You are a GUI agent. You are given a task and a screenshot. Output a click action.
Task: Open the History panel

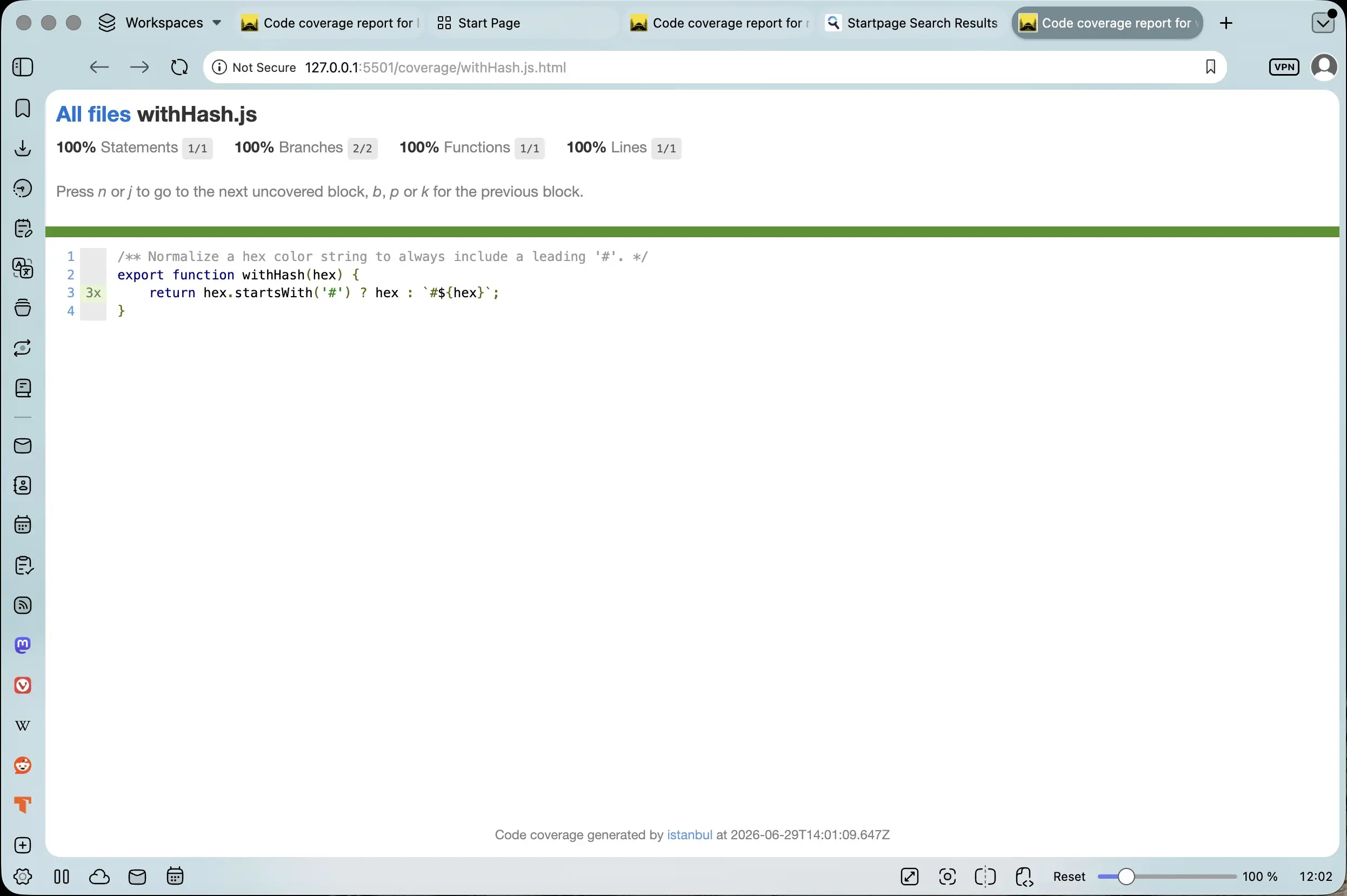(23, 188)
